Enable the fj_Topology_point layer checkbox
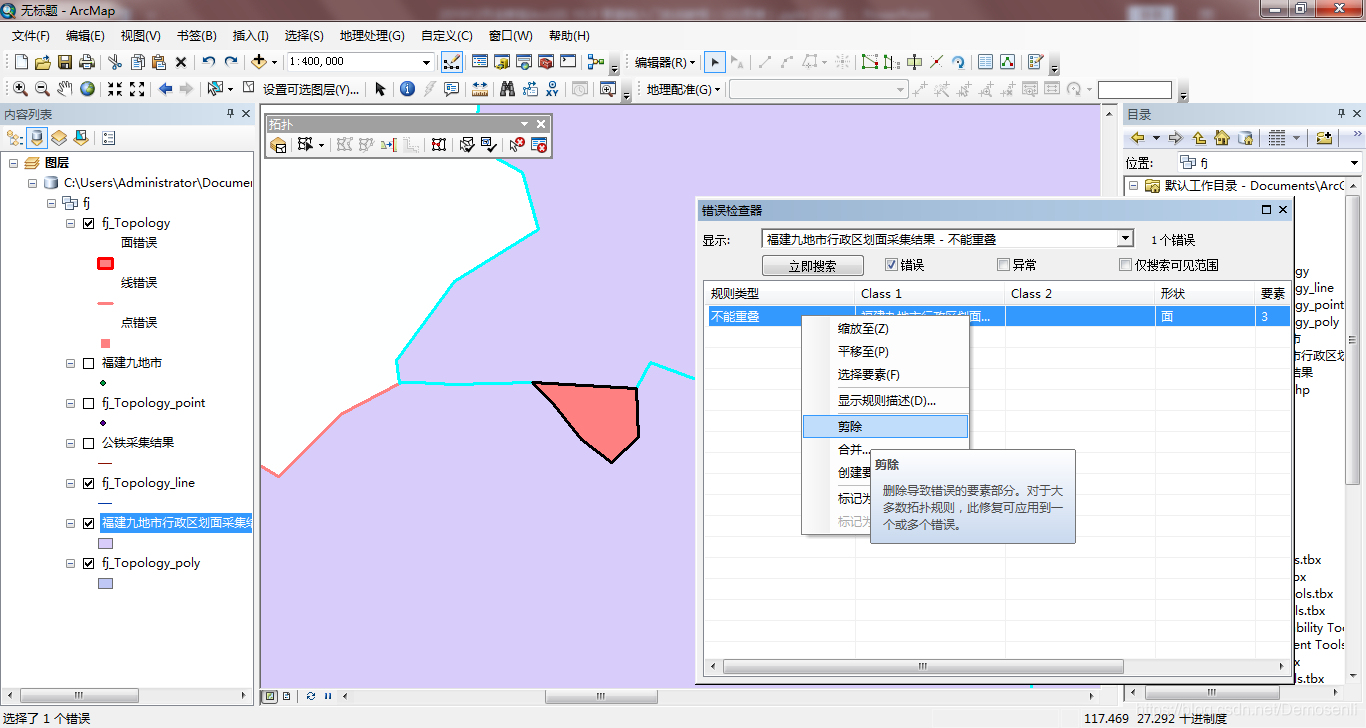The image size is (1366, 728). 88,403
